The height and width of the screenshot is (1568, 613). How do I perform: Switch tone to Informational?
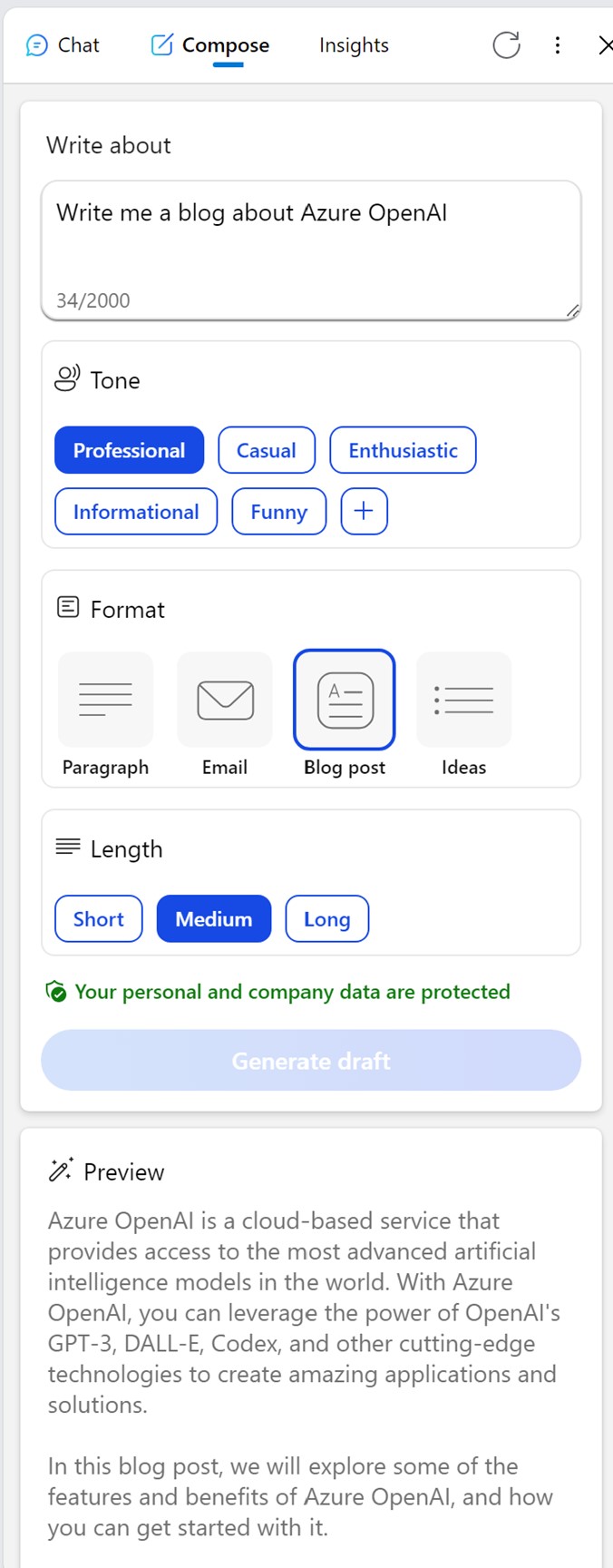click(x=135, y=512)
